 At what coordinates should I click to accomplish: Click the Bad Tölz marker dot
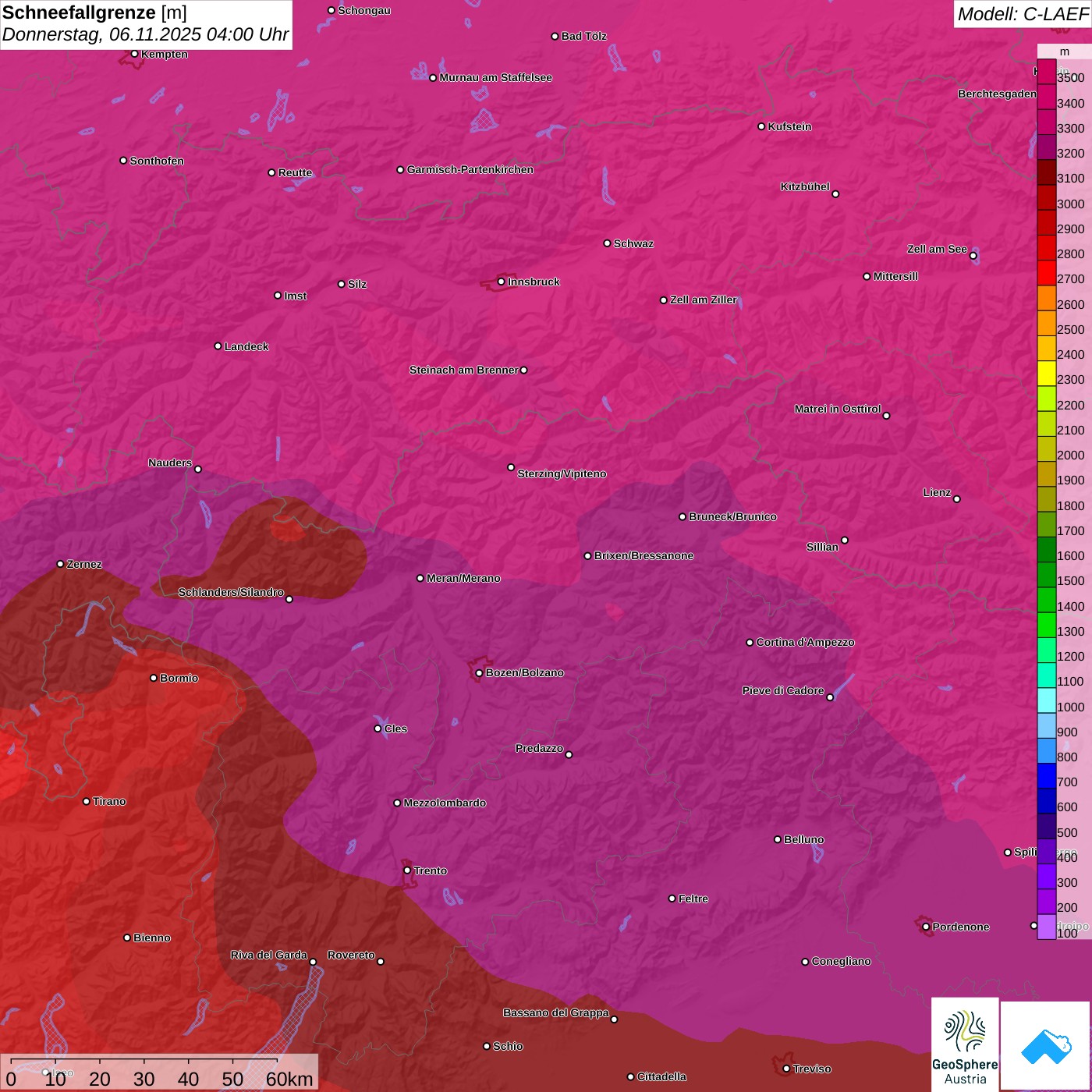pyautogui.click(x=555, y=36)
